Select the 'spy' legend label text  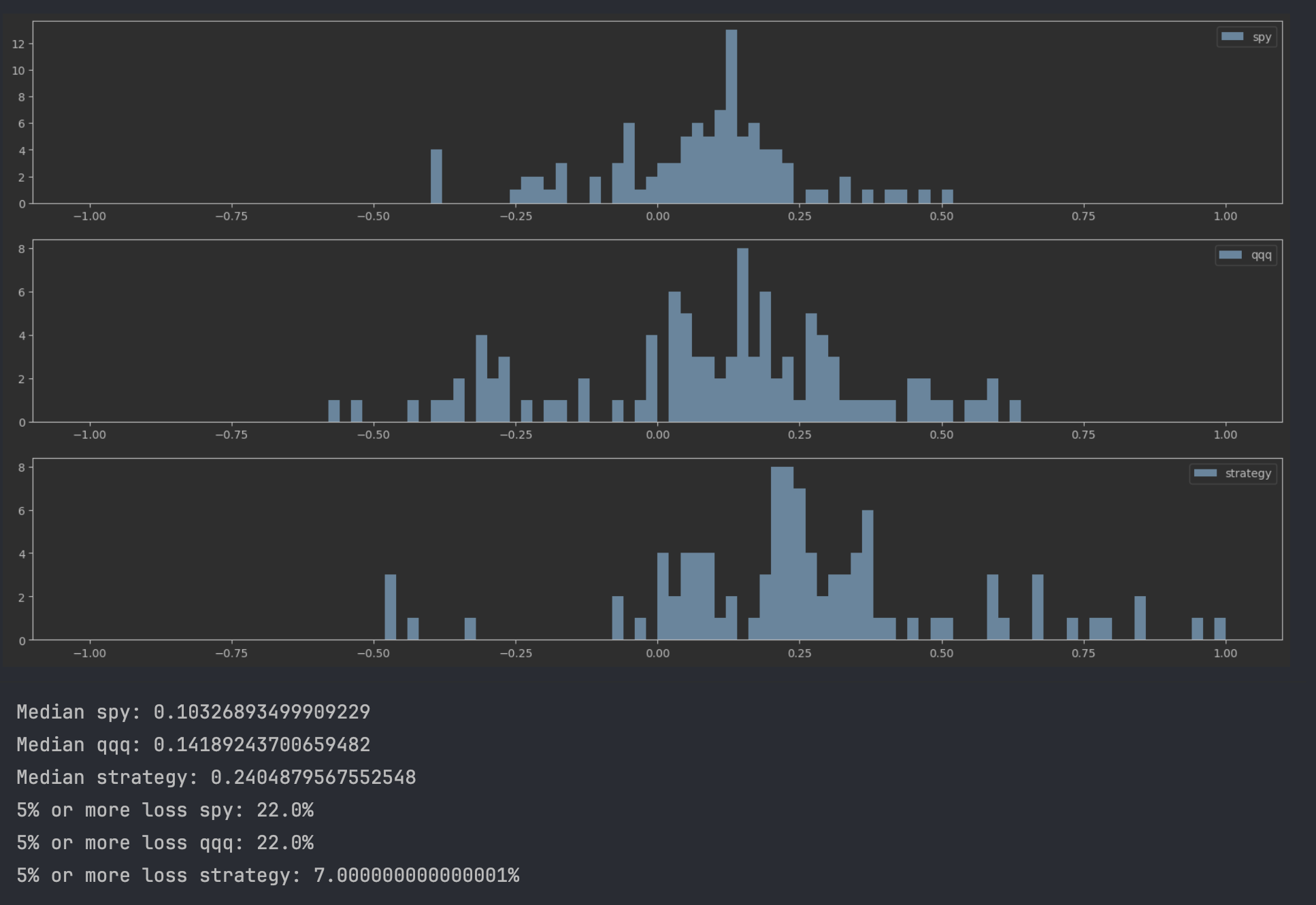click(1262, 37)
